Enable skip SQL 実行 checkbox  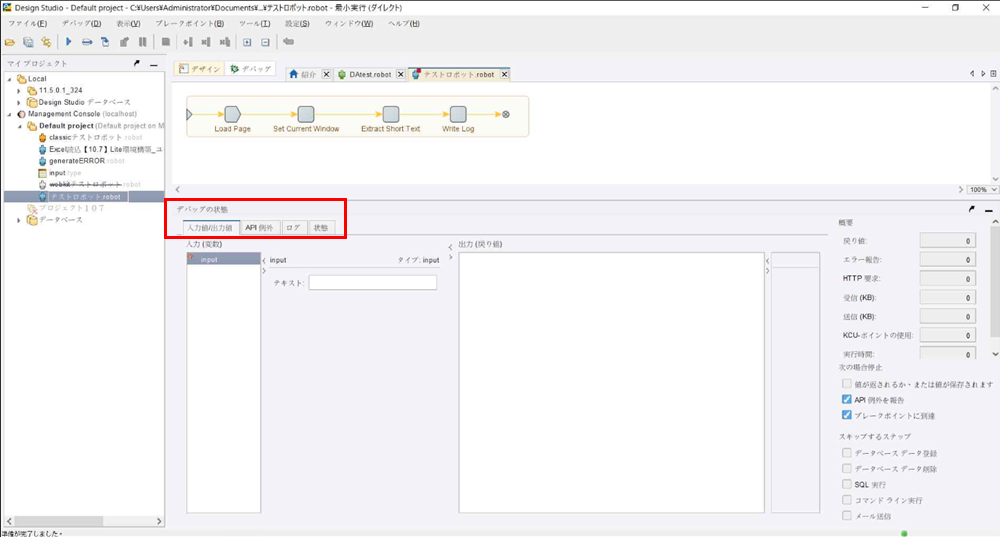[x=846, y=484]
